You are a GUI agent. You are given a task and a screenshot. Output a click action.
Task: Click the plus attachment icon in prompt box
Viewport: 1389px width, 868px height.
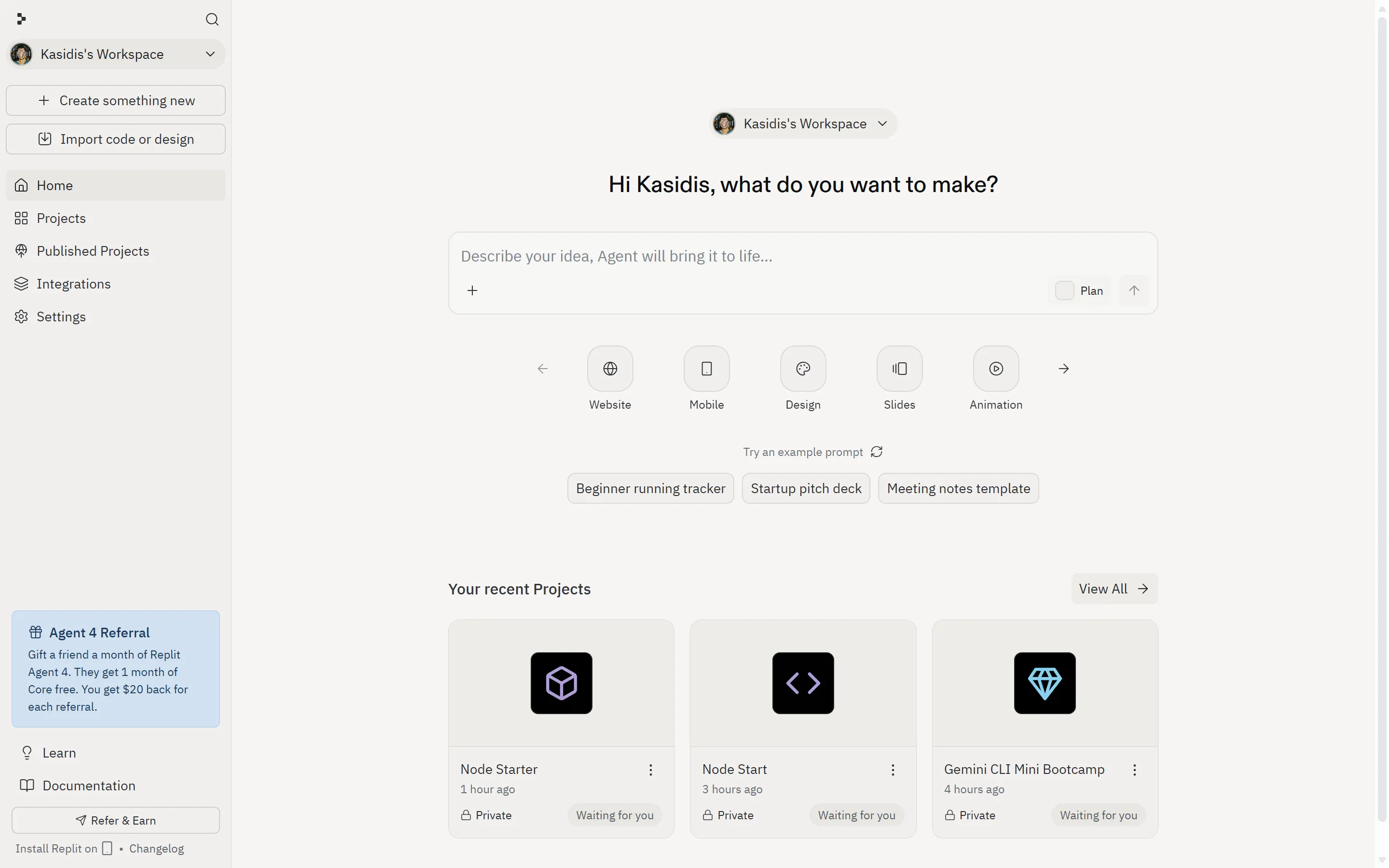[472, 290]
